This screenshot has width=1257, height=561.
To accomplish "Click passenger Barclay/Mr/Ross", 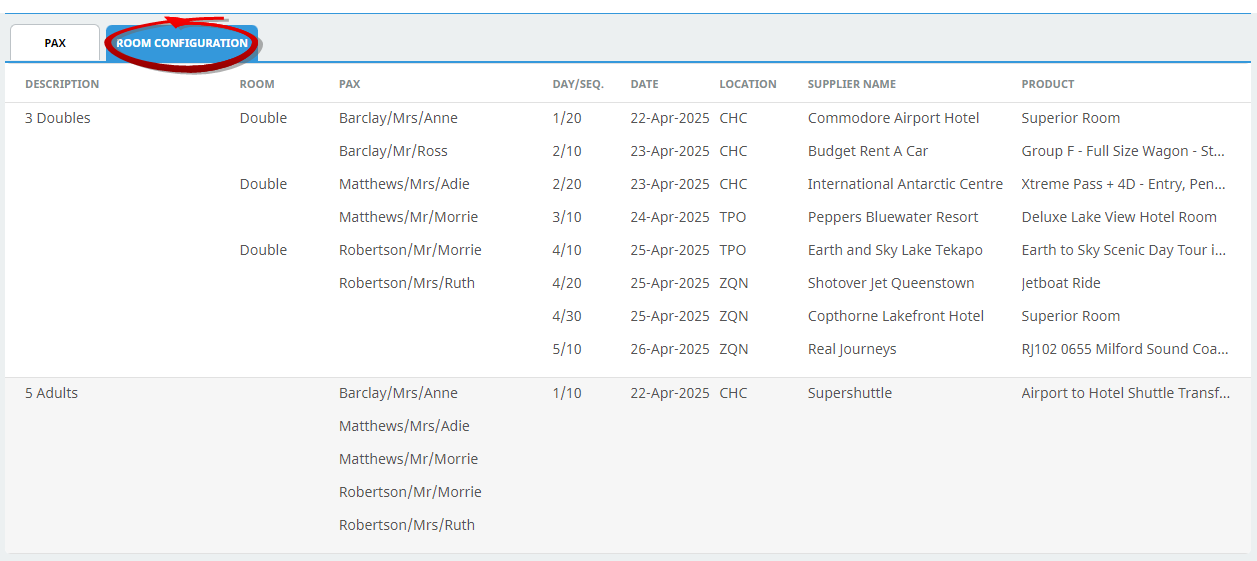I will pos(393,151).
